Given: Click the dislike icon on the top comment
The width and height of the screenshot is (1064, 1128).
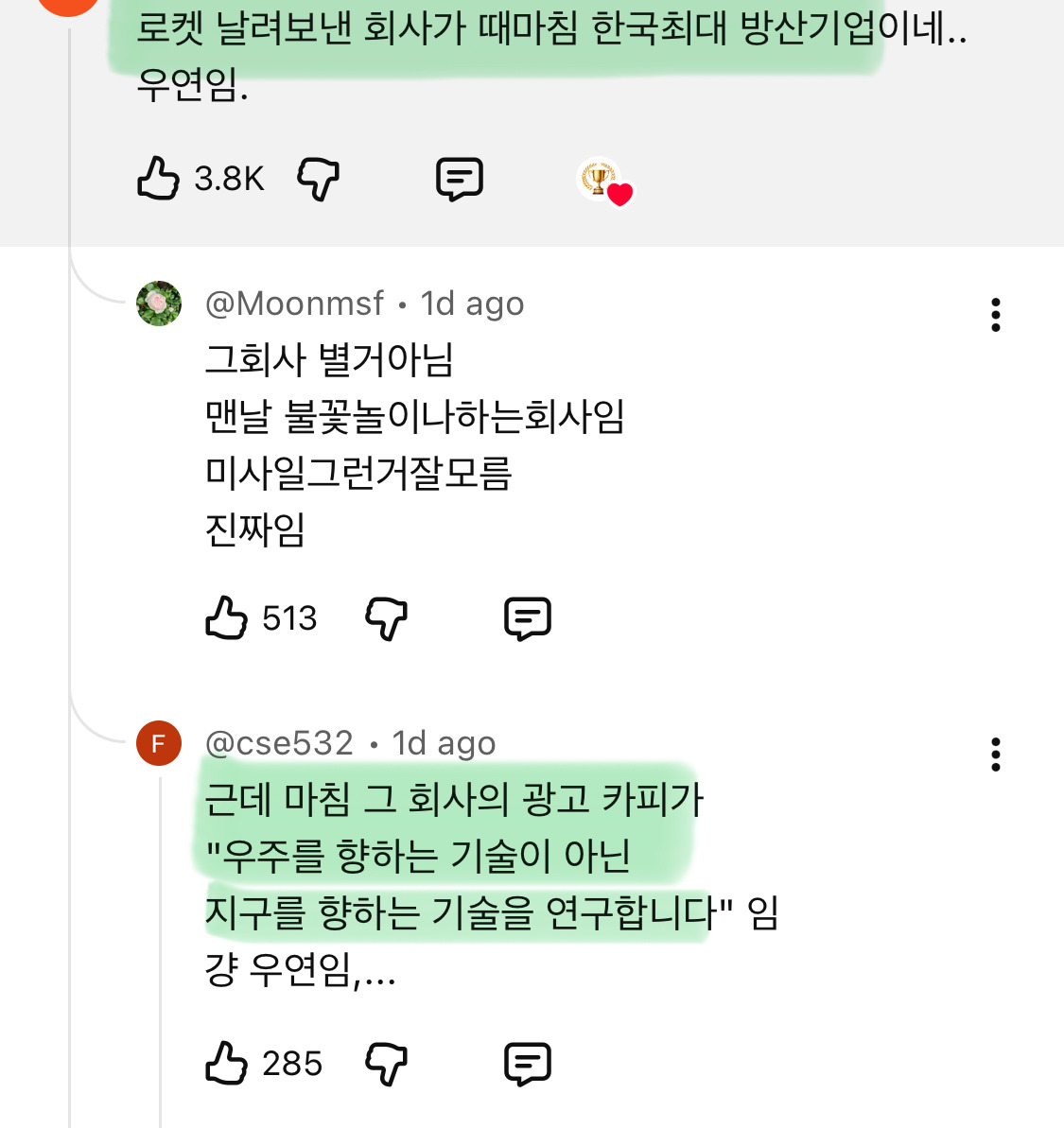Looking at the screenshot, I should click(x=318, y=180).
